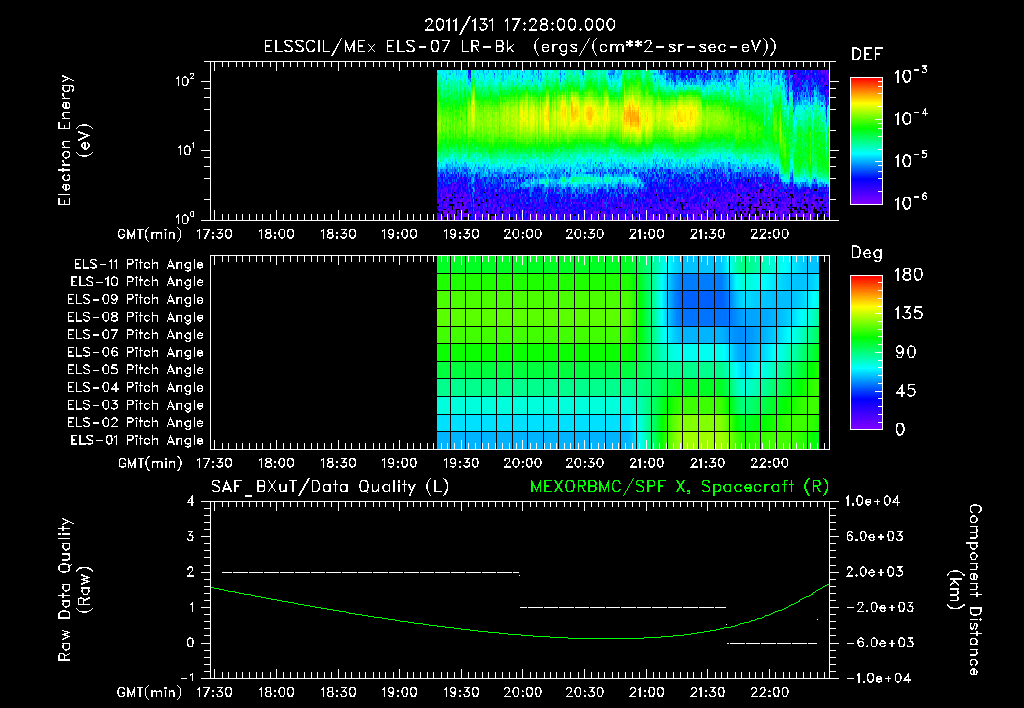This screenshot has height=708, width=1024.
Task: Click the DEF color bar gradient
Action: (866, 140)
